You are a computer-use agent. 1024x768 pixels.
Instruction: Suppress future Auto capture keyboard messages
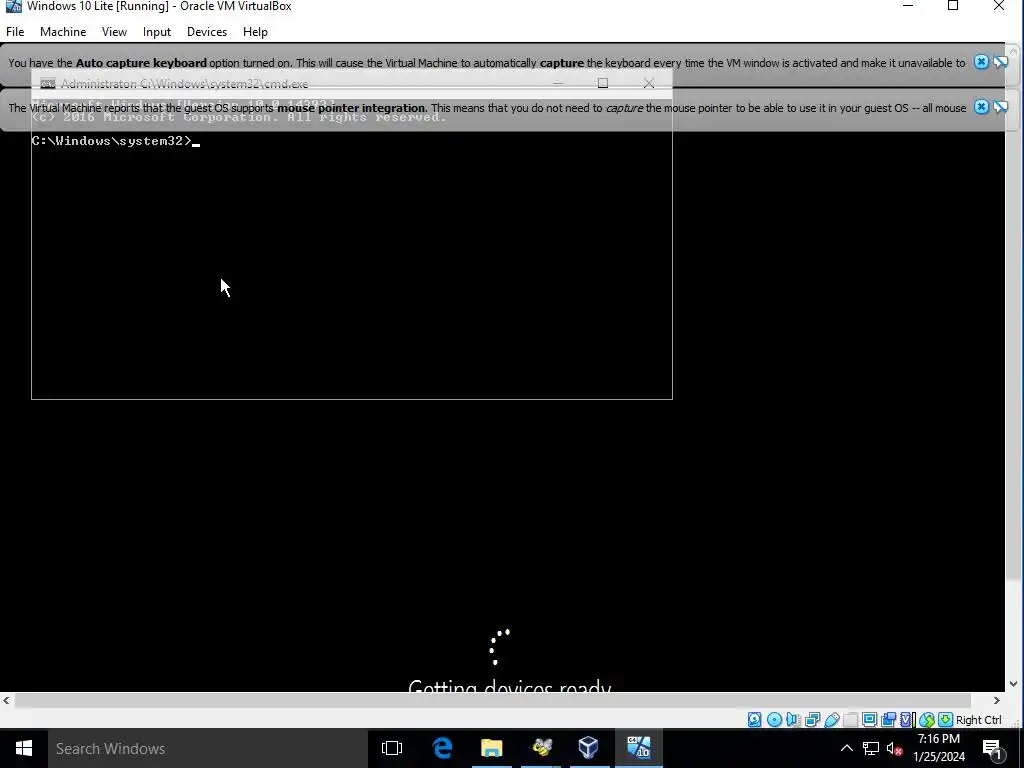pos(1000,62)
